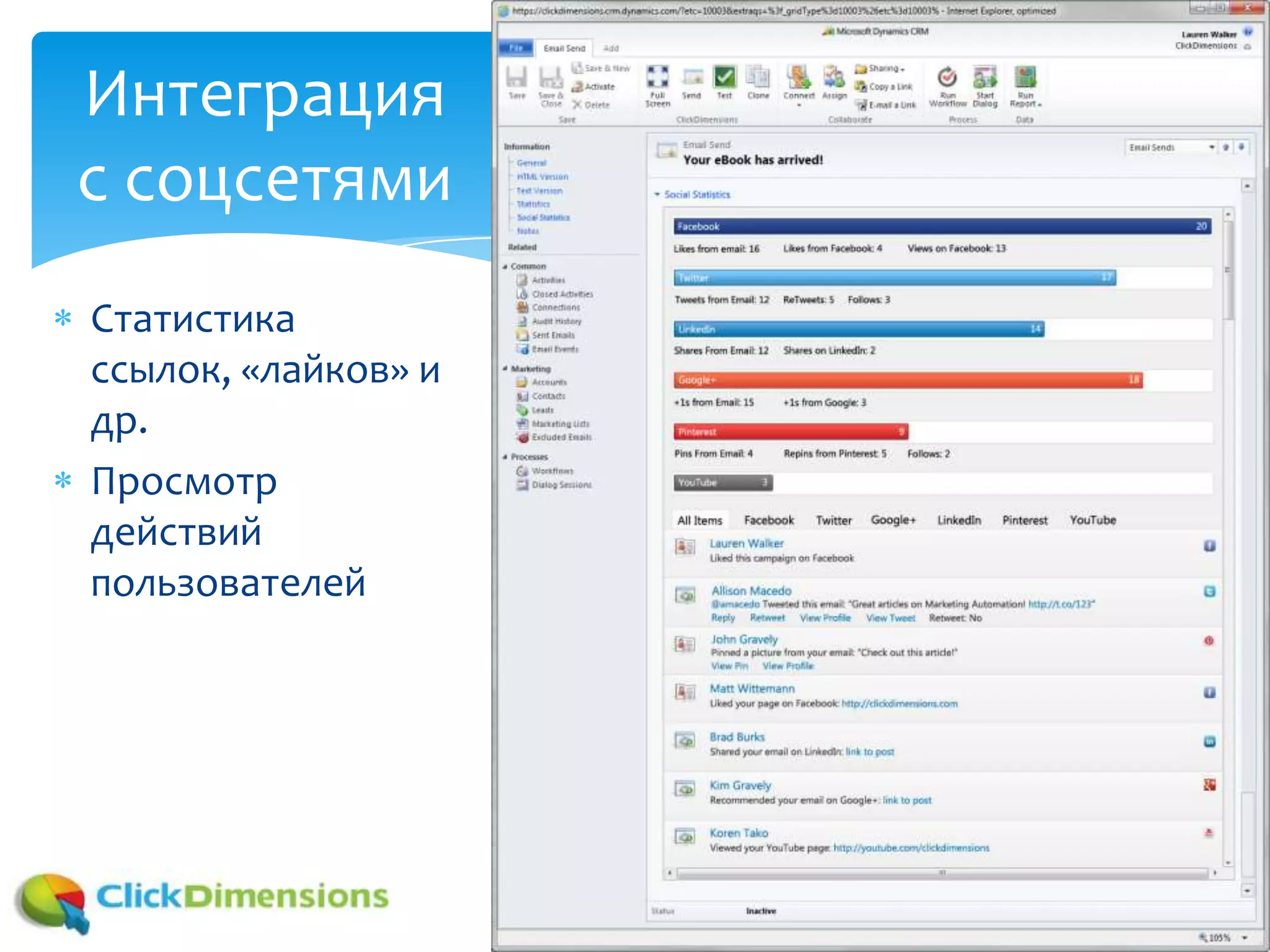Click E-mail a Link
This screenshot has height=952, width=1270.
(x=886, y=105)
